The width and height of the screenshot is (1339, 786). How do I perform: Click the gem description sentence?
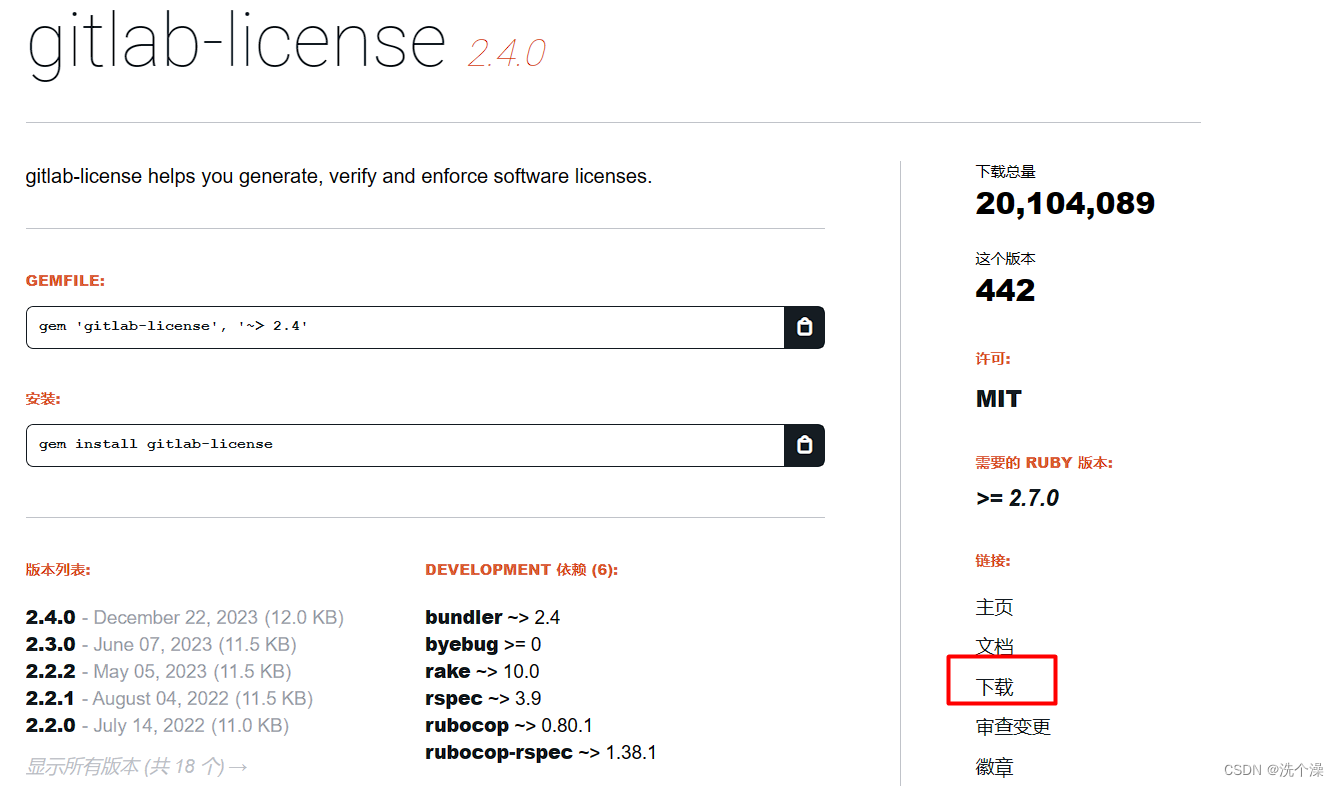click(x=339, y=177)
